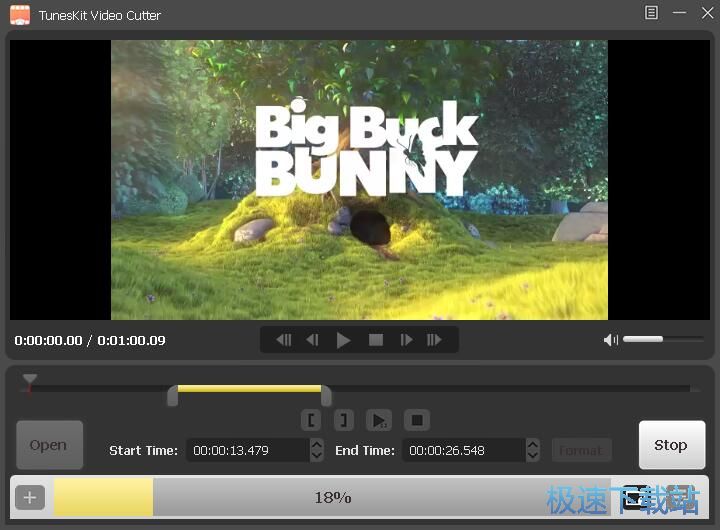720x530 pixels.
Task: Jump to next keyframe in playback bar
Action: [x=434, y=340]
